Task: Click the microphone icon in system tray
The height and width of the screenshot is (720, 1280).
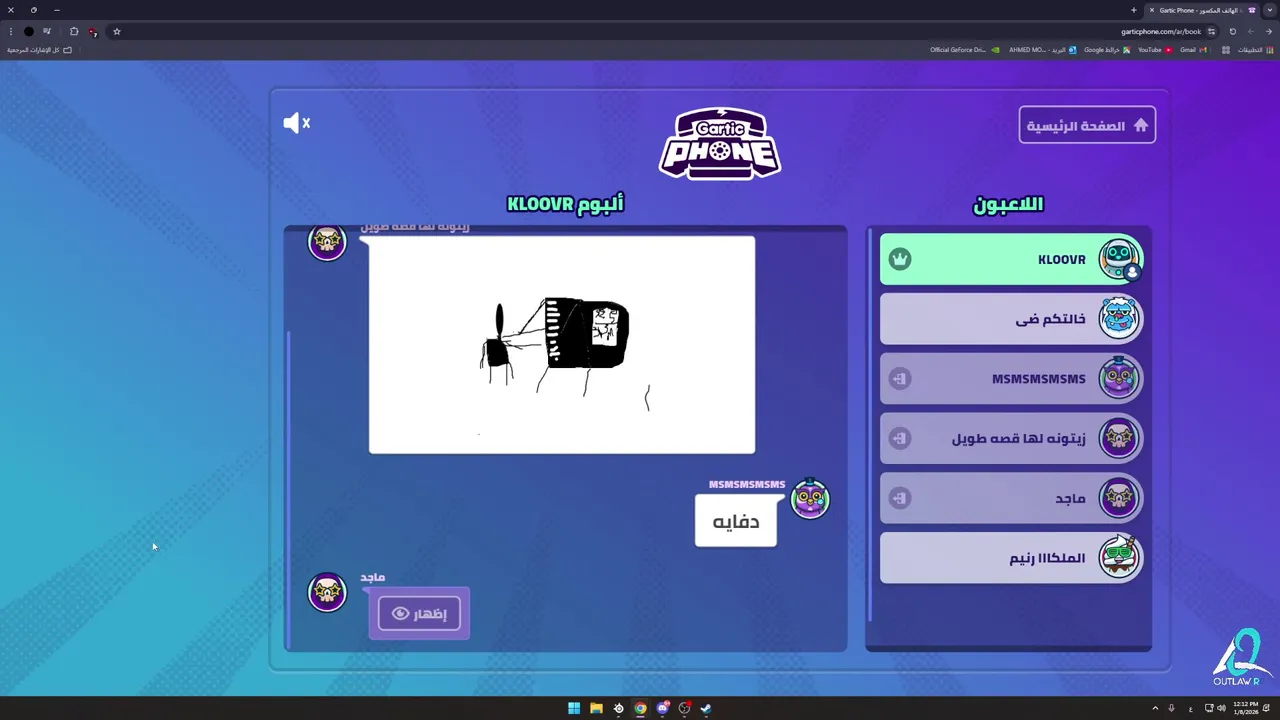Action: pos(1171,708)
